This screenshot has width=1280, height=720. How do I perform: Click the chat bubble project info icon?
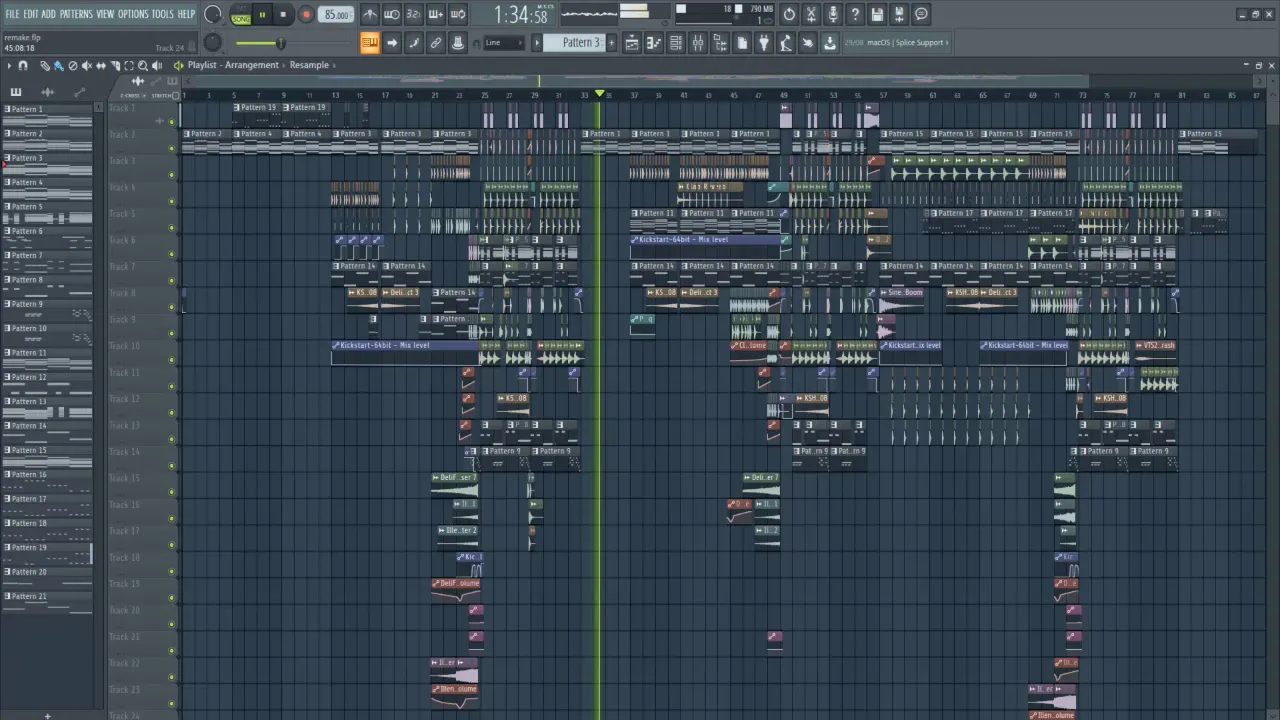click(x=921, y=14)
